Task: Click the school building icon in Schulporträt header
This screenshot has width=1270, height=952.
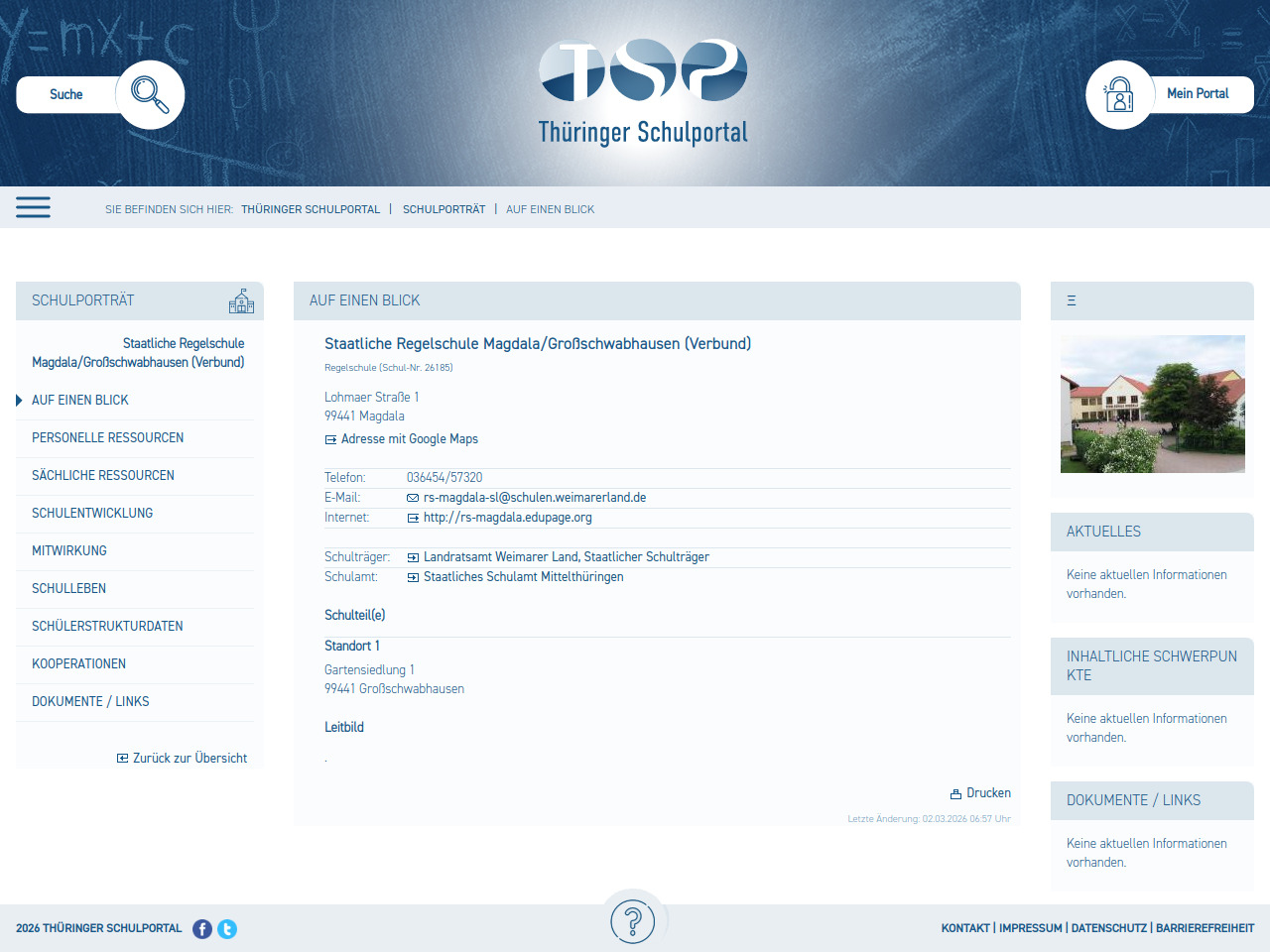Action: [x=241, y=301]
